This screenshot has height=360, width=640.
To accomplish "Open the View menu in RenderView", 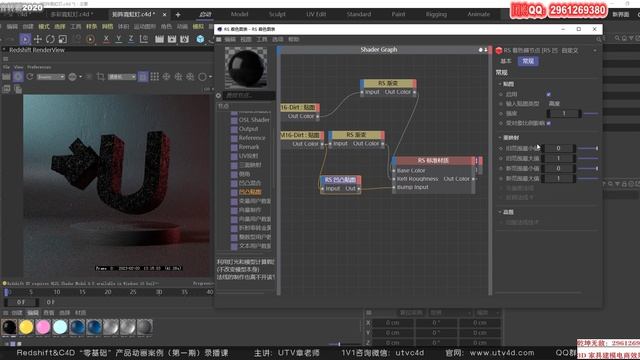I will pos(19,67).
